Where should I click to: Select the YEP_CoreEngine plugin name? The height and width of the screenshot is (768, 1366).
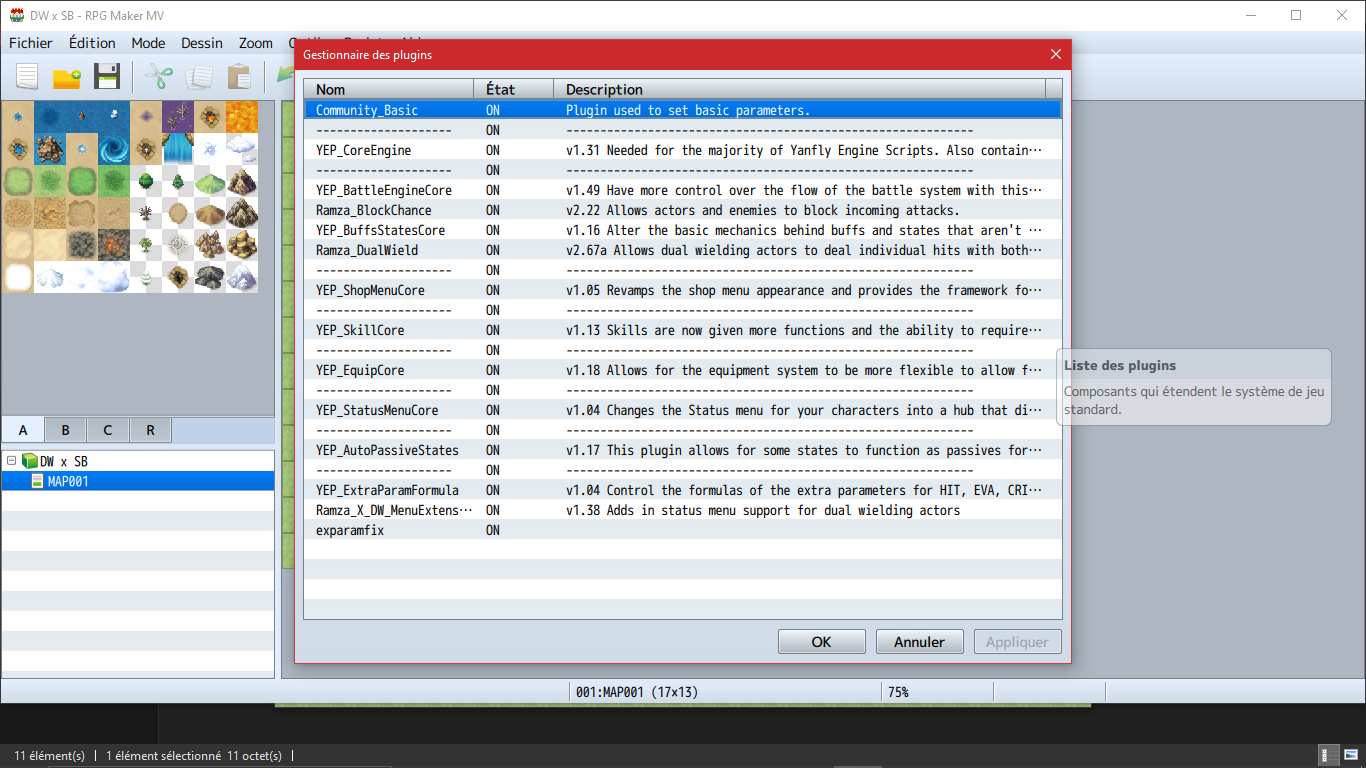click(363, 150)
